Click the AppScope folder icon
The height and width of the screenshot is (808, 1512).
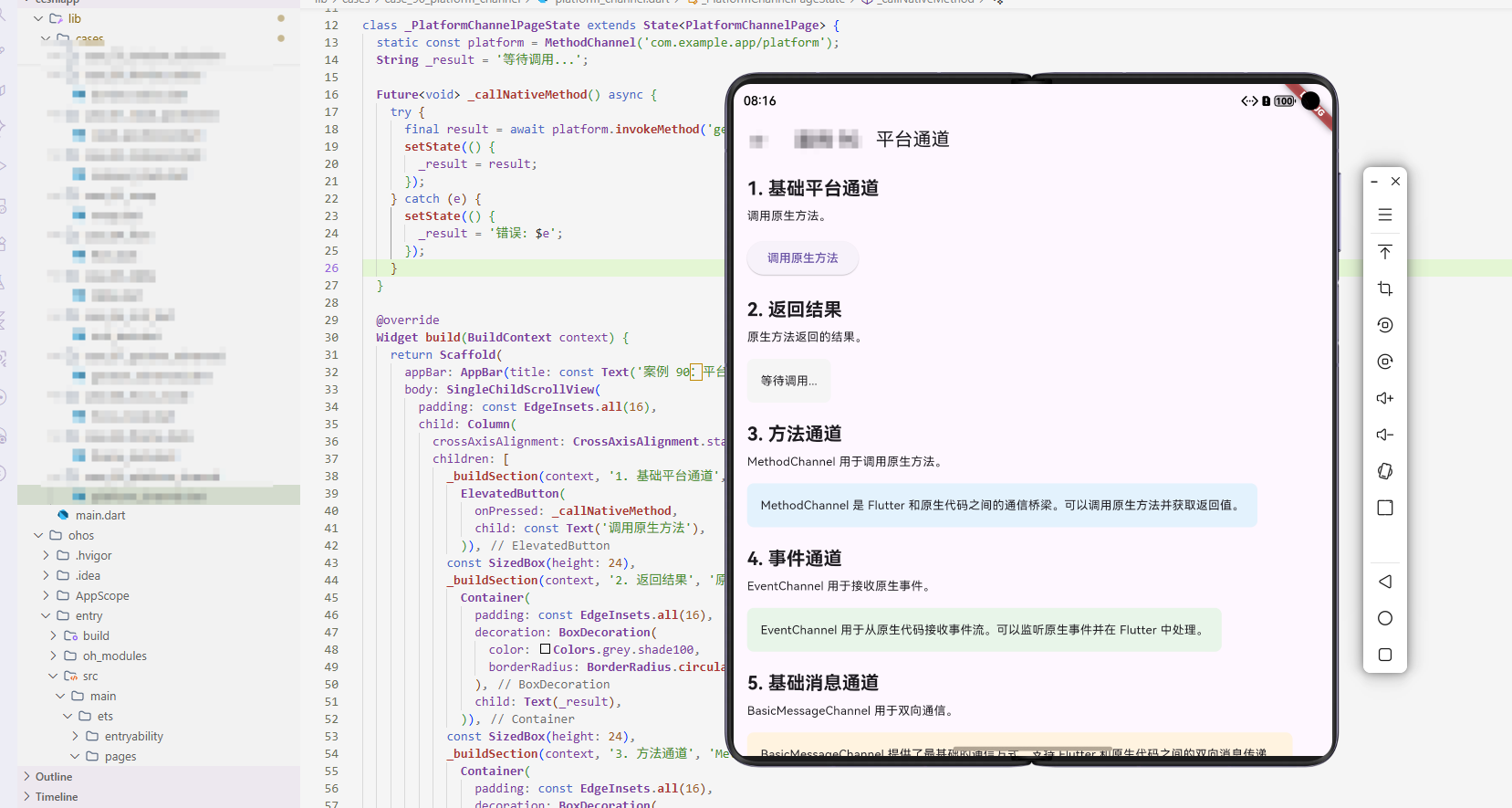63,595
